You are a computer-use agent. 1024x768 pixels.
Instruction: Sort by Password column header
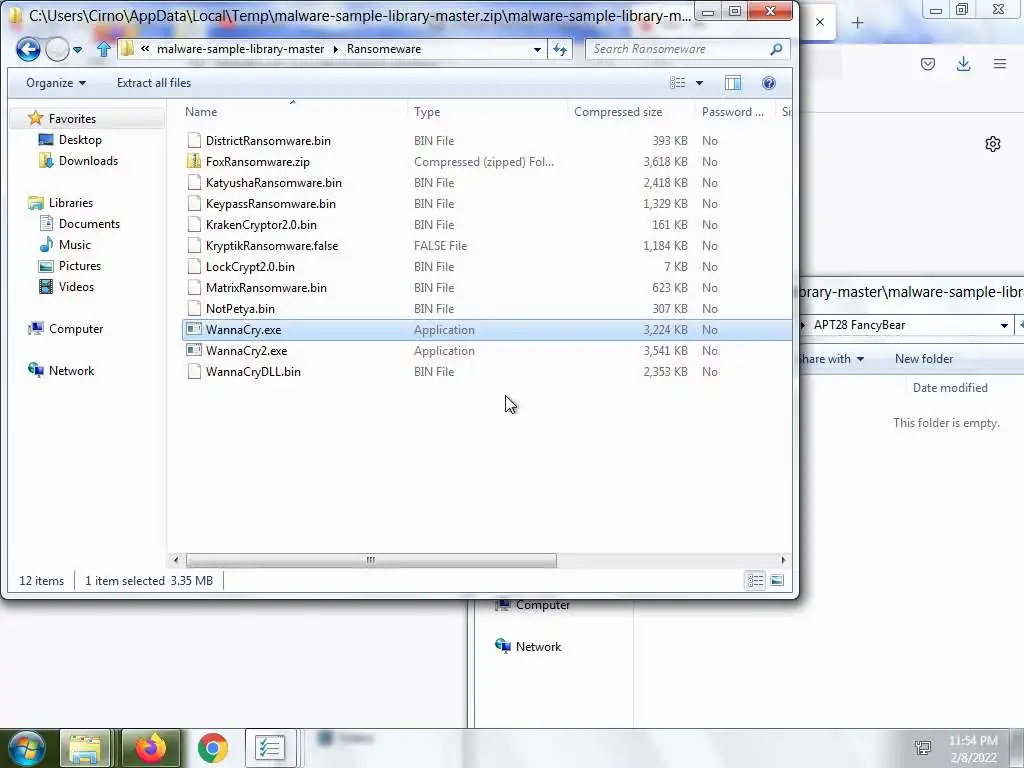[x=733, y=112]
